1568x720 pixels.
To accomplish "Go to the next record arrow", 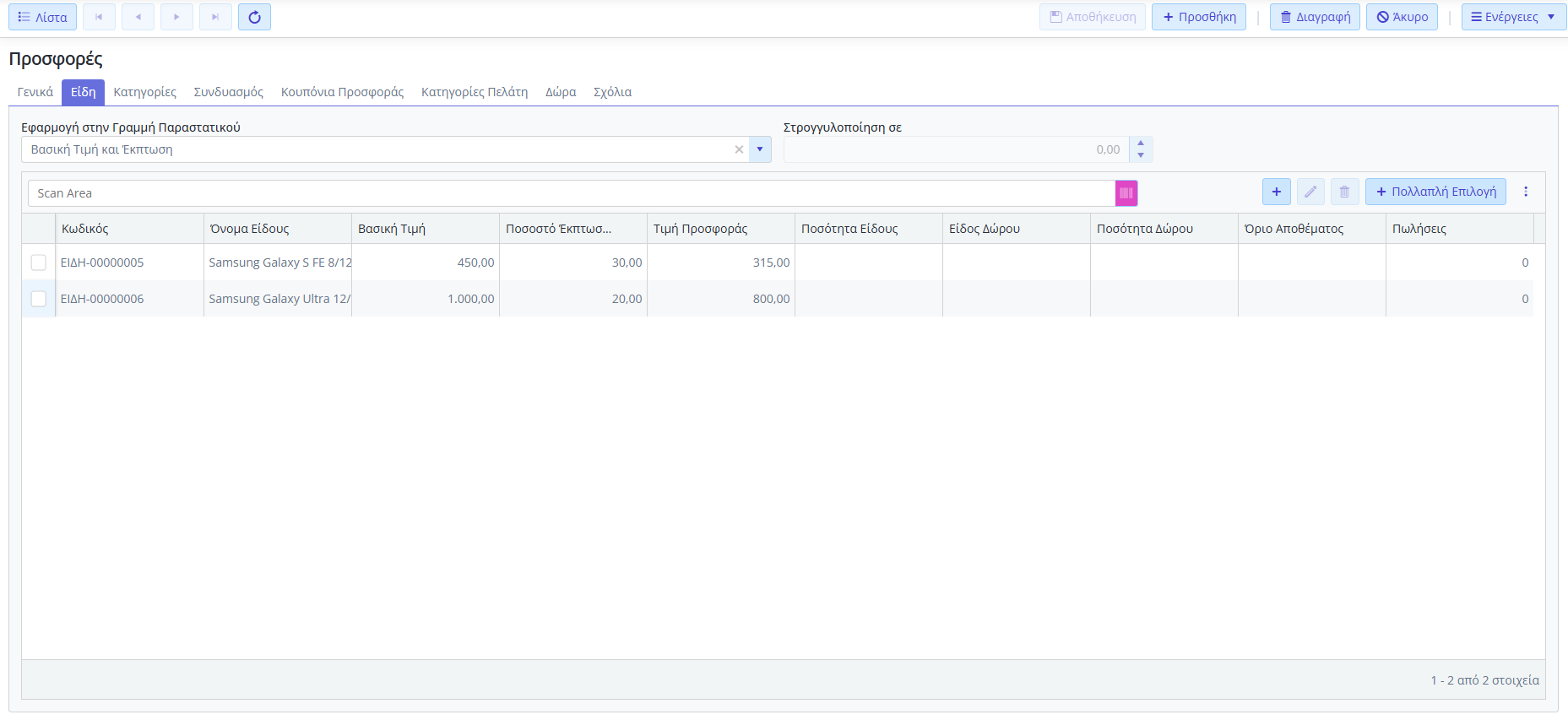I will click(x=176, y=17).
